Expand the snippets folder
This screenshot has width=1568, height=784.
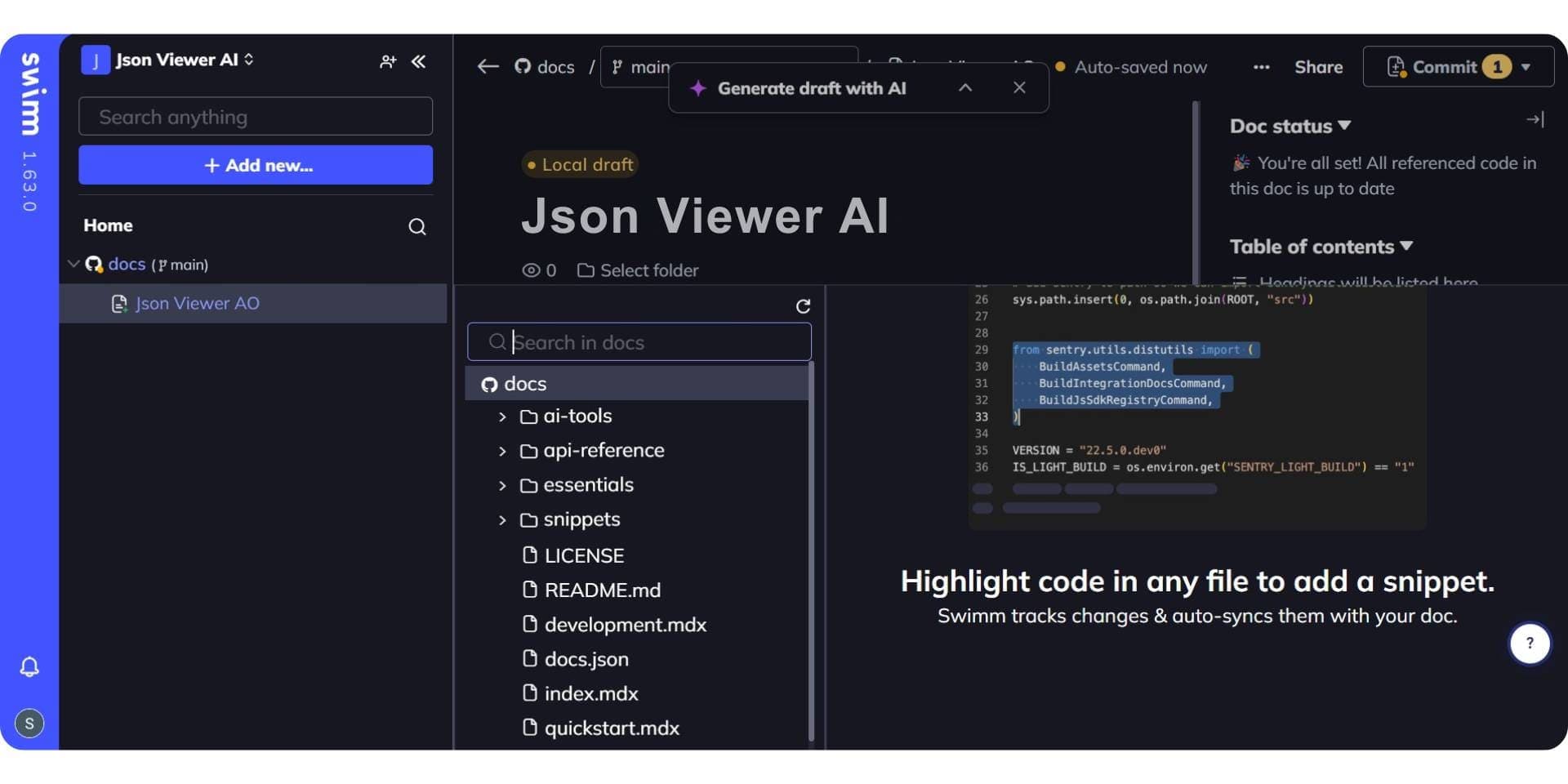pos(502,520)
